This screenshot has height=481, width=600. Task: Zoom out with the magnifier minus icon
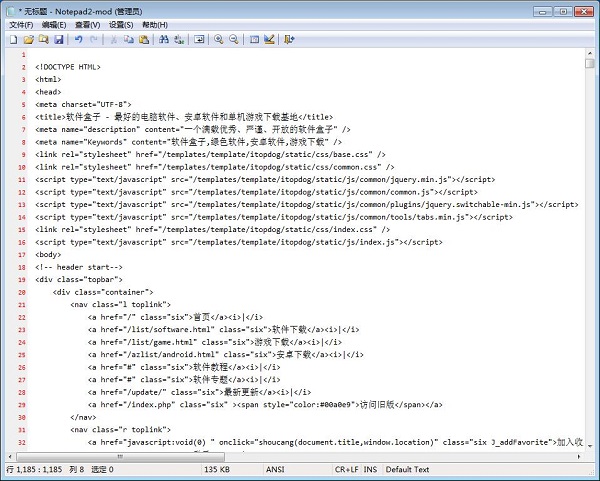234,39
